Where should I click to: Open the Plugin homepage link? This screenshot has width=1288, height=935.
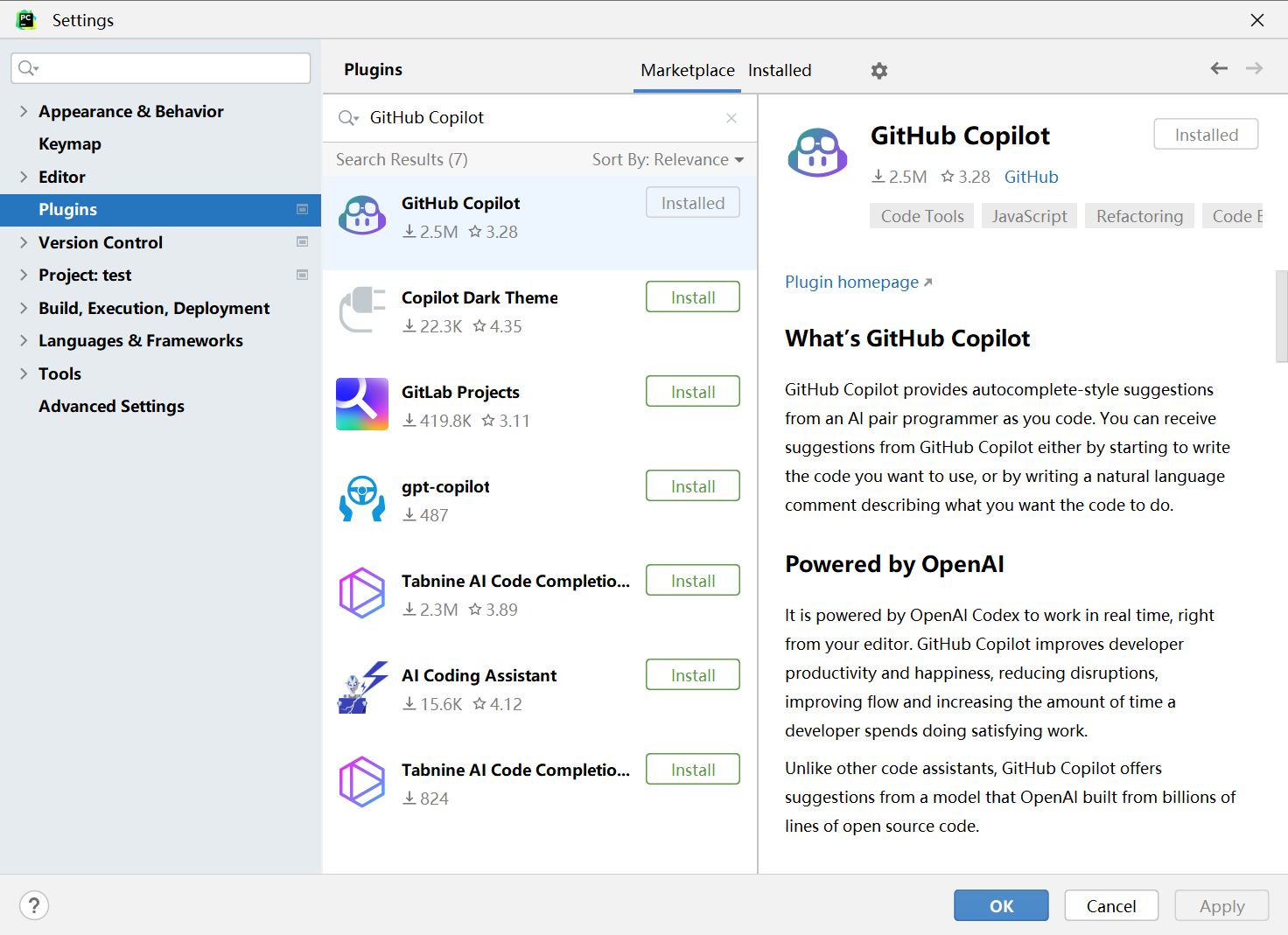tap(858, 282)
